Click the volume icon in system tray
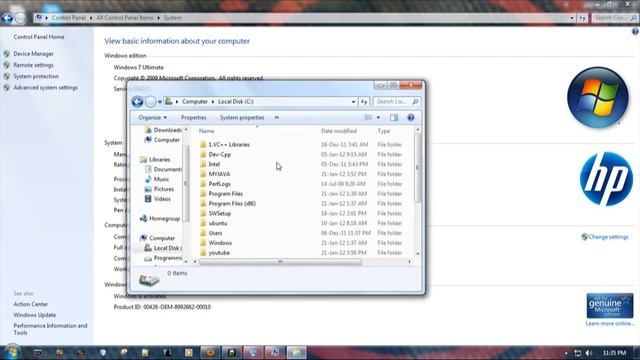Screen dimensions: 640x360 589,353
